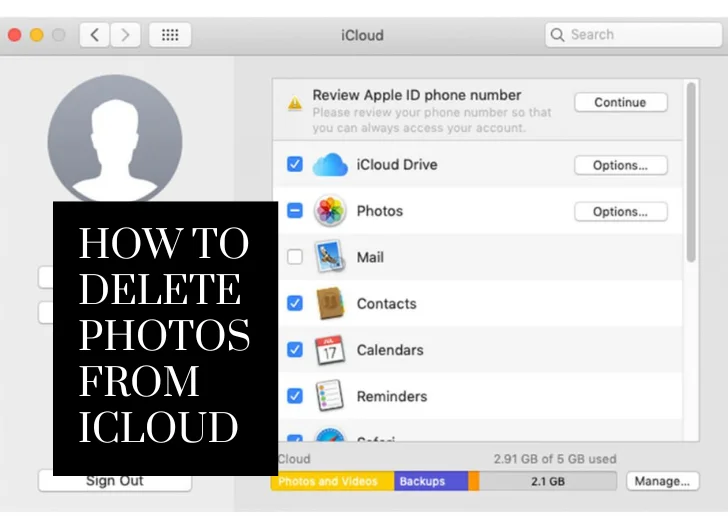Click the Backups storage bar segment
Image resolution: width=728 pixels, height=529 pixels.
point(431,481)
